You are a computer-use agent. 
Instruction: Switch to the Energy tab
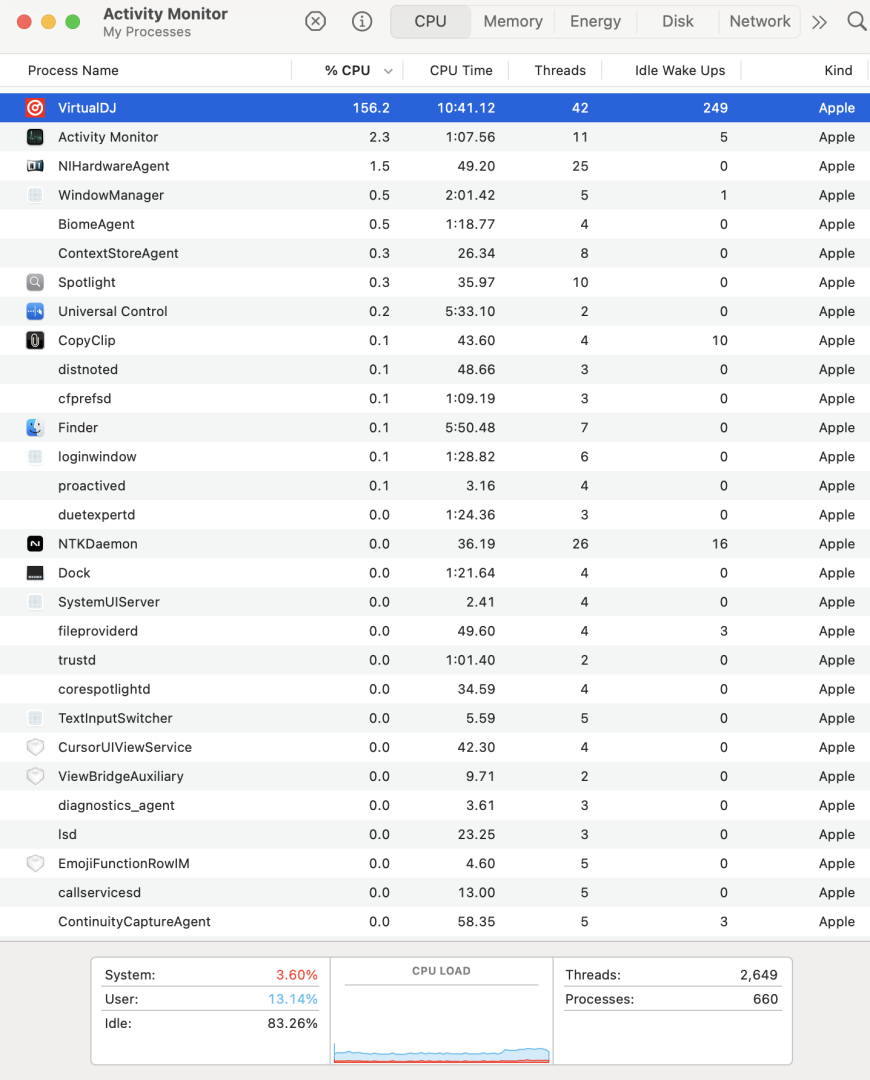click(x=595, y=21)
